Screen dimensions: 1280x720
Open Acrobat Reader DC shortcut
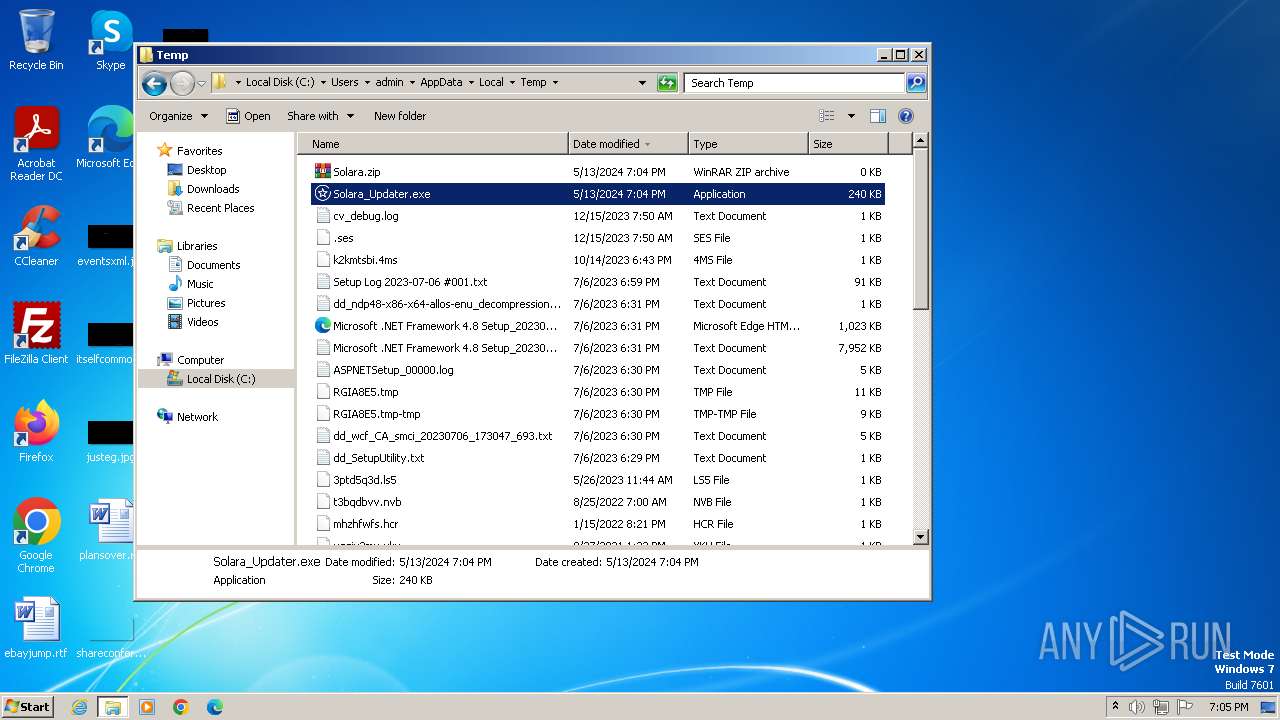point(36,145)
